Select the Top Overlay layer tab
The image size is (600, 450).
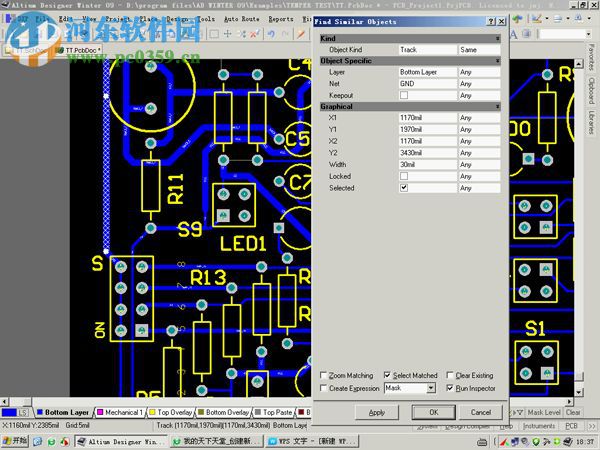coord(171,412)
